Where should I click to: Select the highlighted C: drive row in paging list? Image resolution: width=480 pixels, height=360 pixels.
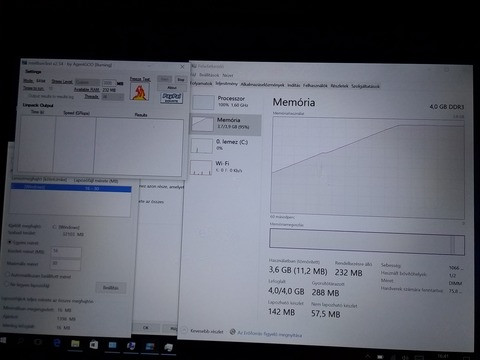click(71, 188)
